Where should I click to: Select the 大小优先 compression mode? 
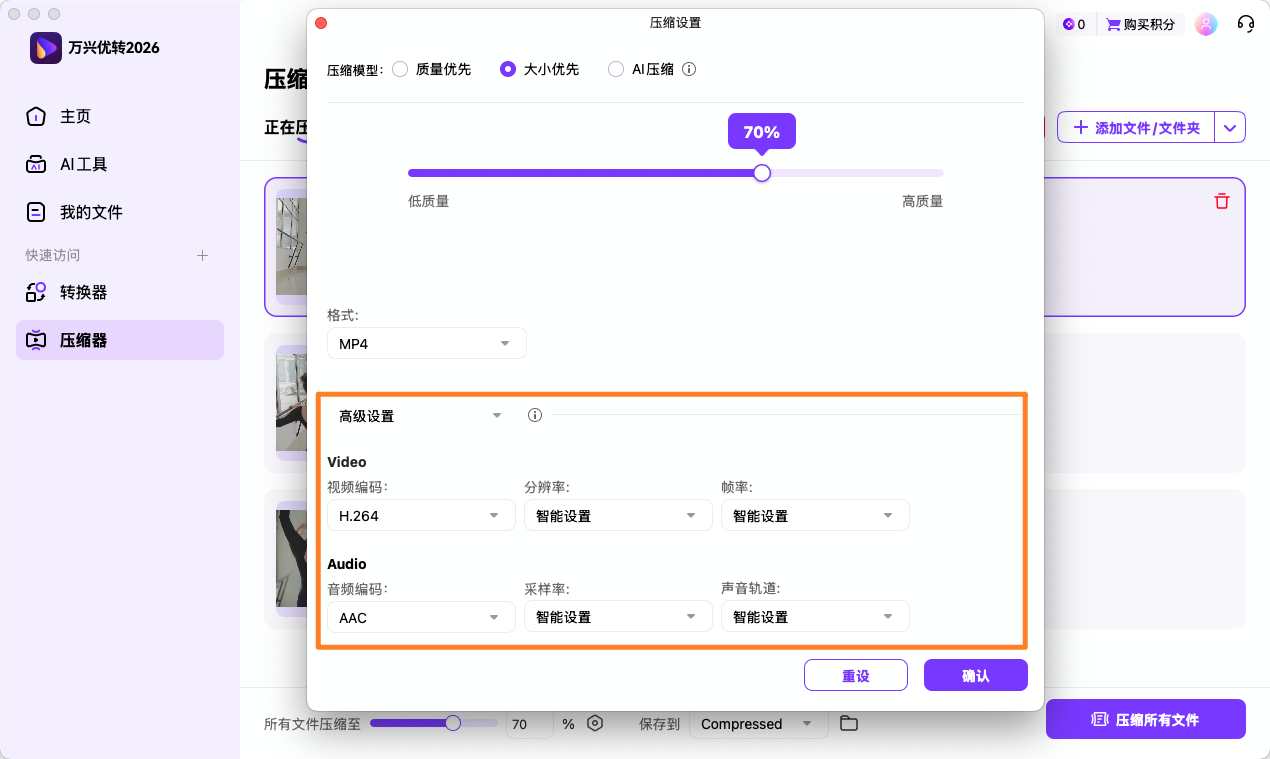(x=508, y=68)
